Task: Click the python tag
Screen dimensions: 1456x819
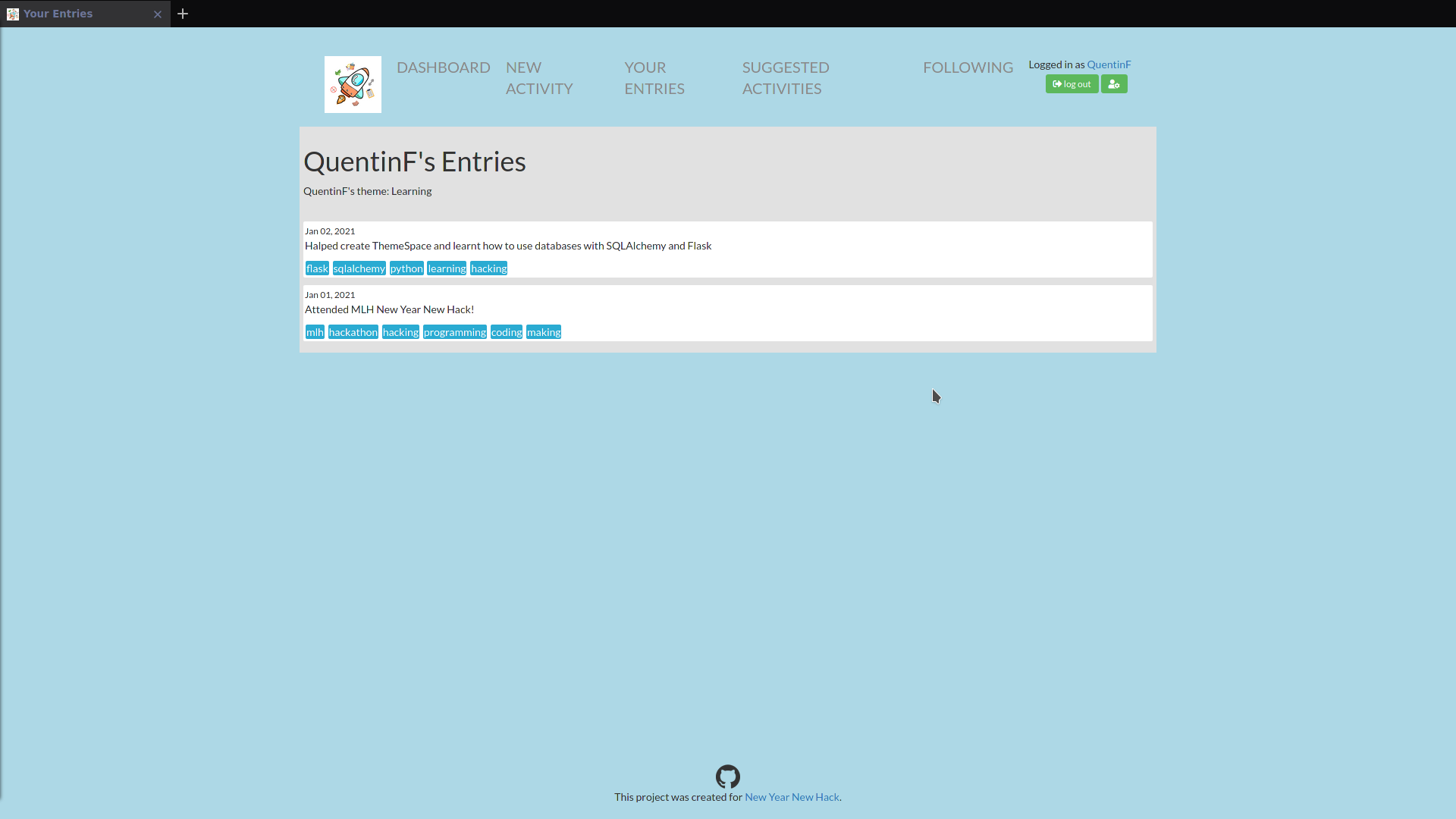Action: tap(406, 268)
